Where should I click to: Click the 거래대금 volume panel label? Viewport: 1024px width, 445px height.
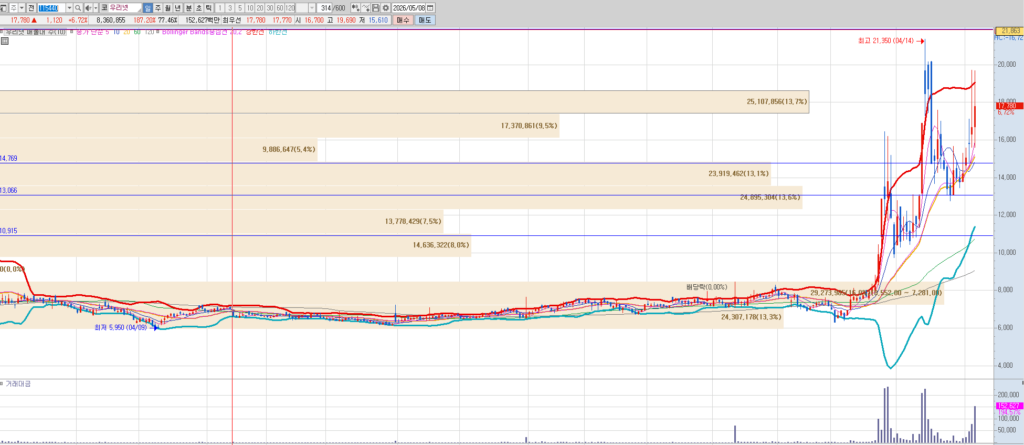(18, 384)
